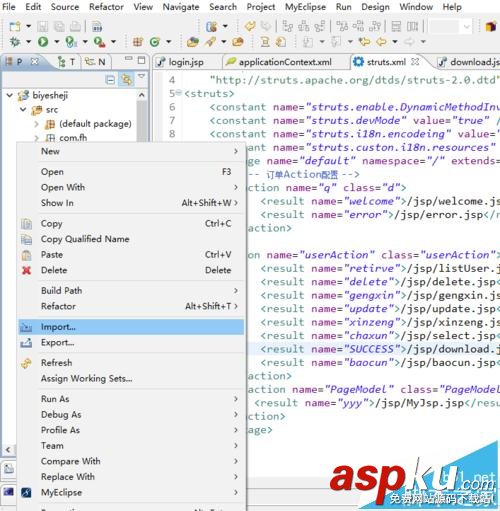Maximize the Package Explorer view
Viewport: 500px width, 511px height.
tap(142, 60)
